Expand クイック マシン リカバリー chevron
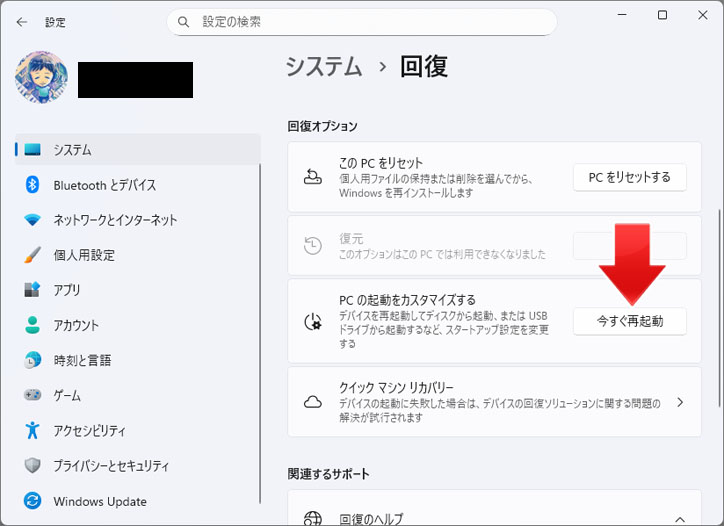This screenshot has height=526, width=724. (680, 402)
